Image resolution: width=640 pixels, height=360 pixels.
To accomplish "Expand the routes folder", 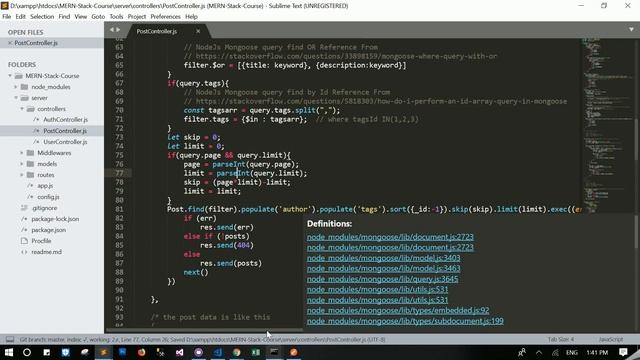I will click(x=22, y=175).
